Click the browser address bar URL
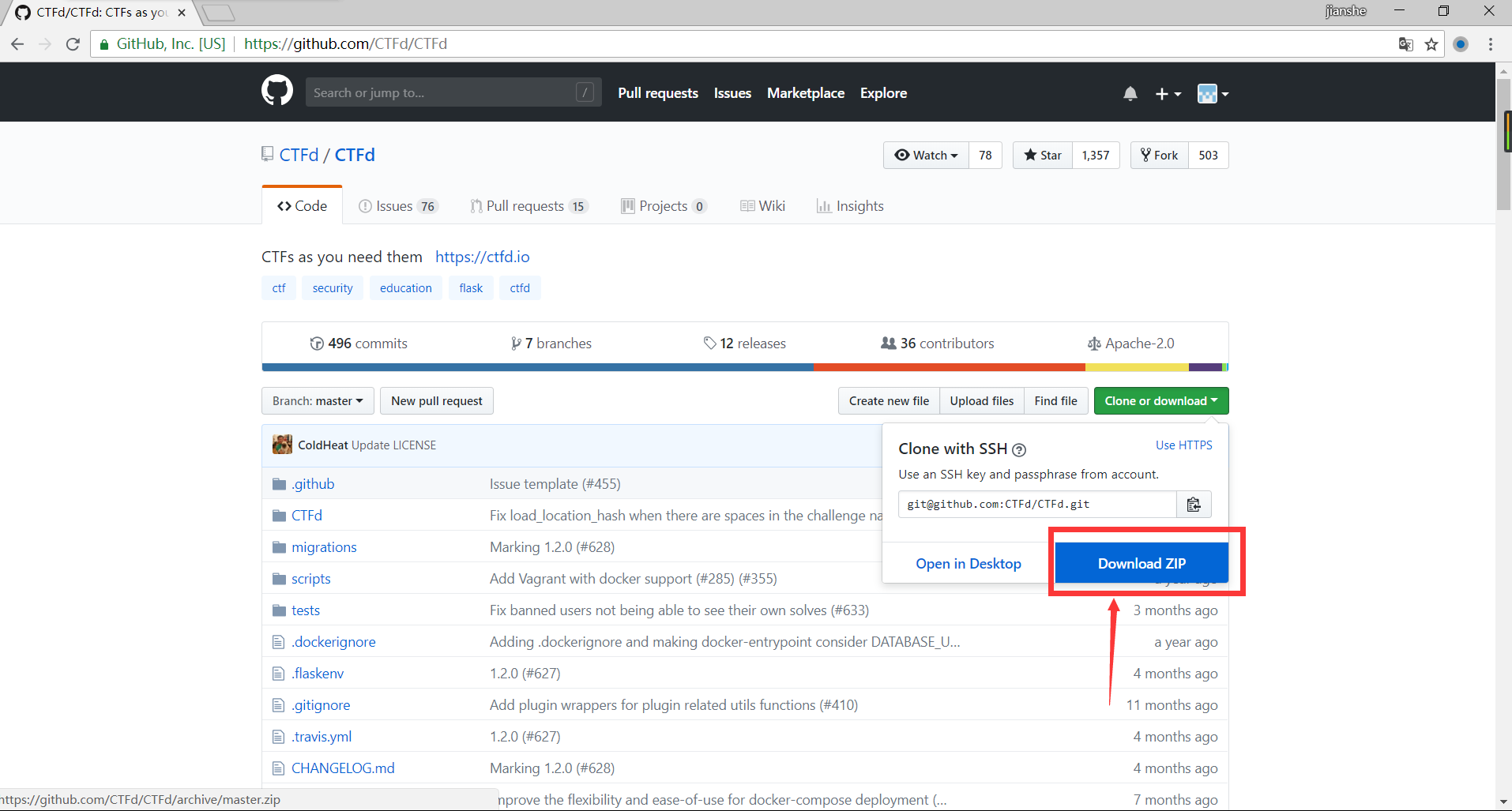This screenshot has height=811, width=1512. pos(345,44)
